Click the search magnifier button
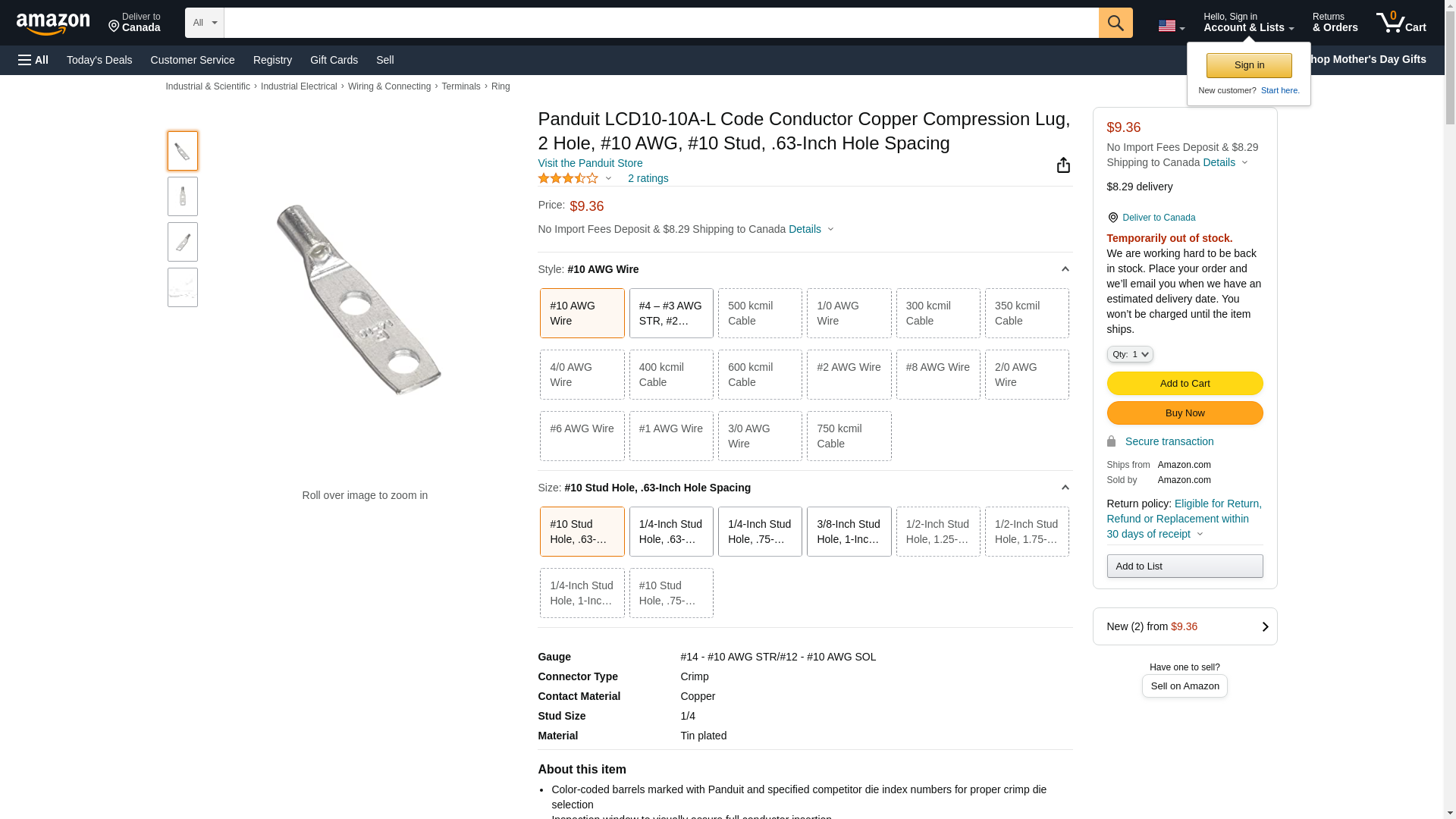This screenshot has height=819, width=1456. tap(1115, 23)
